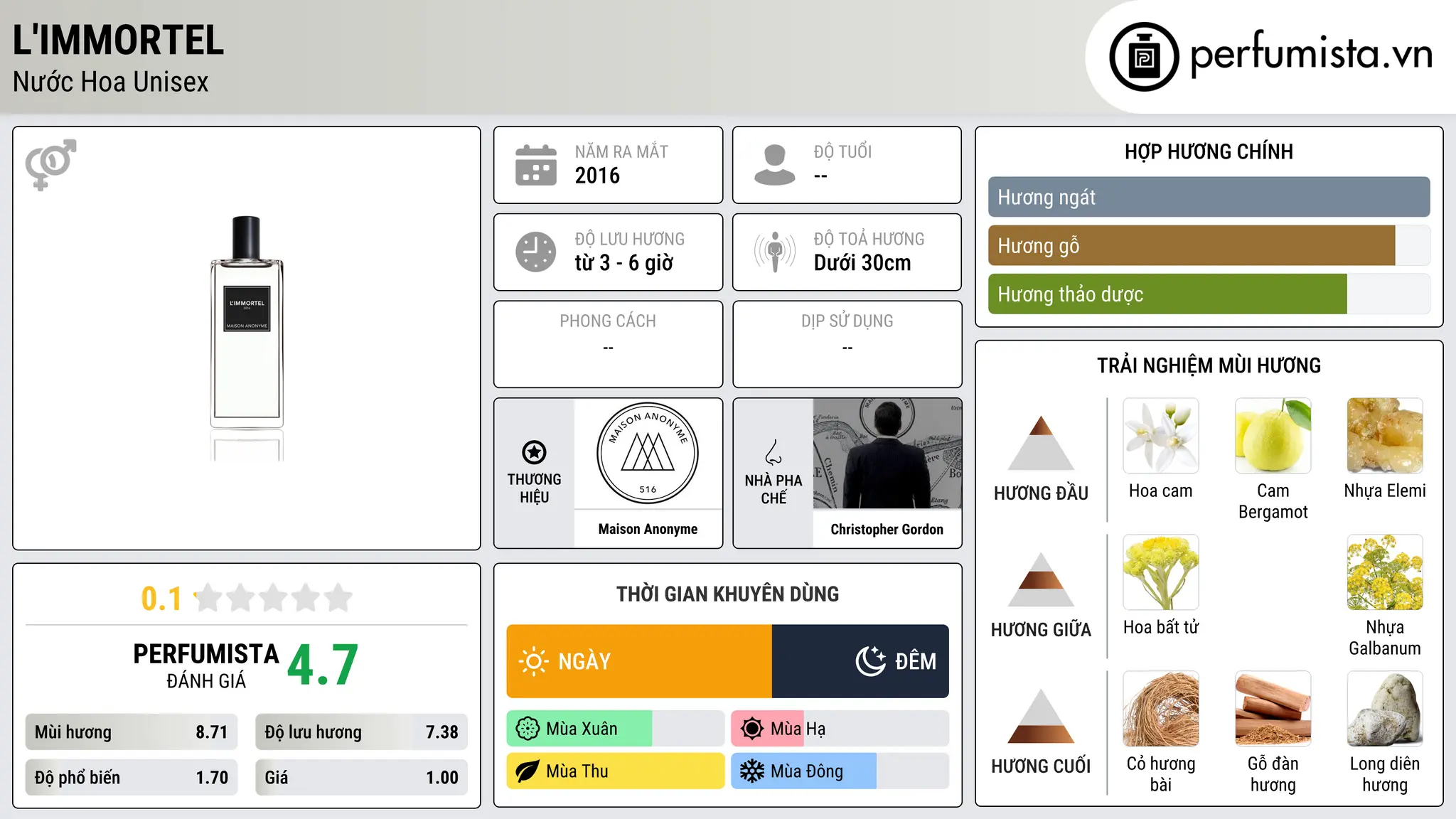Click the Trải nghiệm mùi hương heading
The image size is (1456, 819).
click(1209, 365)
